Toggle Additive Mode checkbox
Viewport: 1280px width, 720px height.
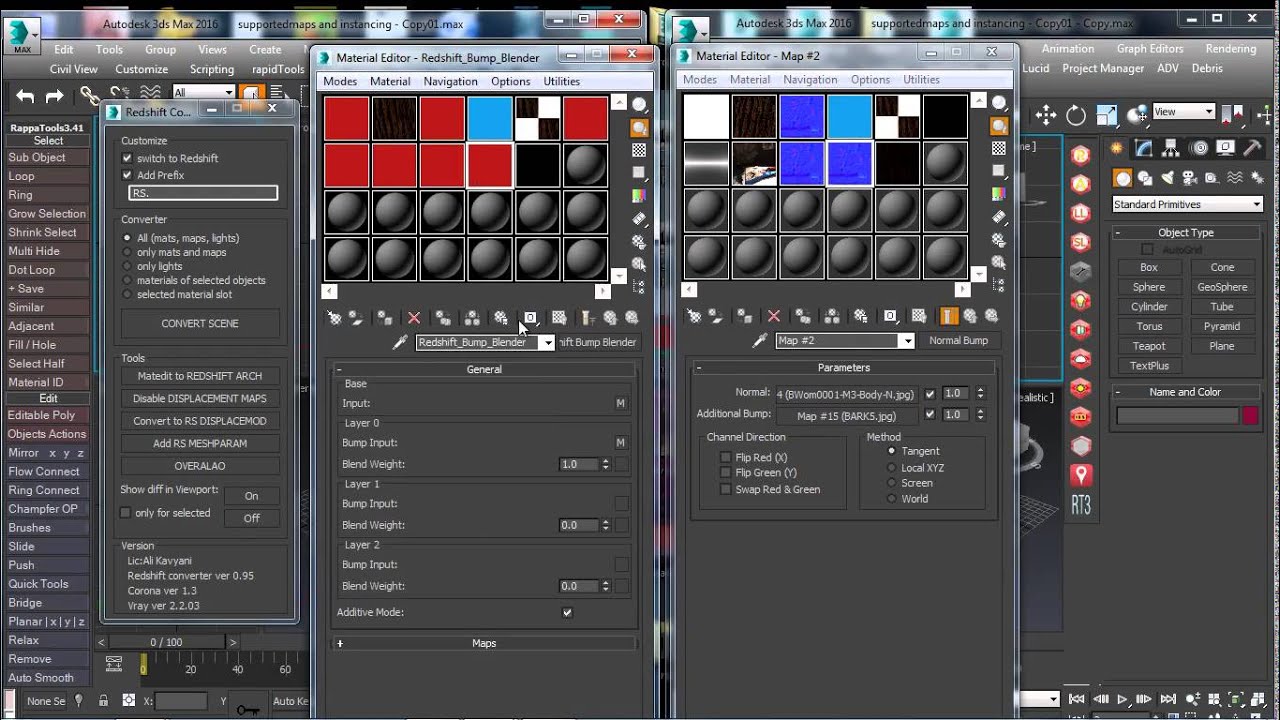point(567,612)
